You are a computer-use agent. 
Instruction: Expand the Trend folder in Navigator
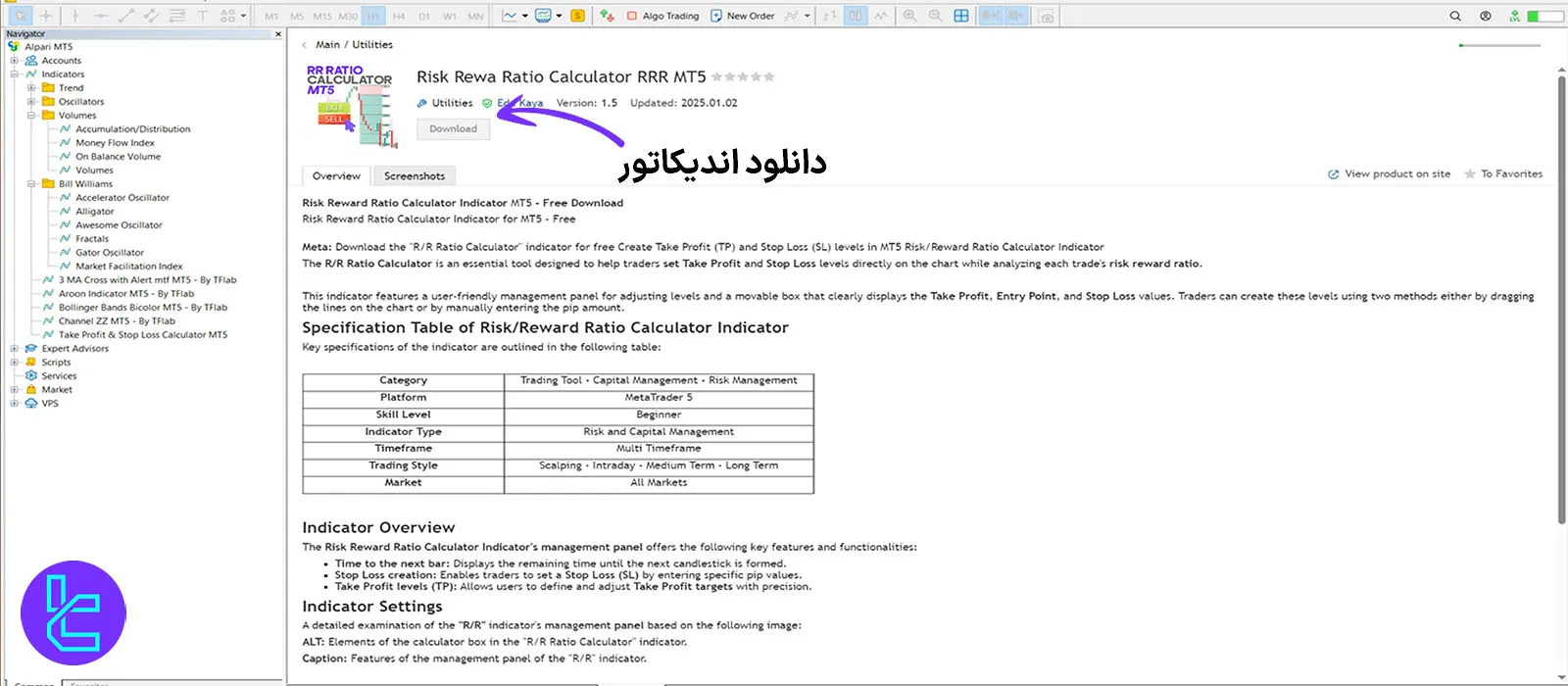pos(31,88)
